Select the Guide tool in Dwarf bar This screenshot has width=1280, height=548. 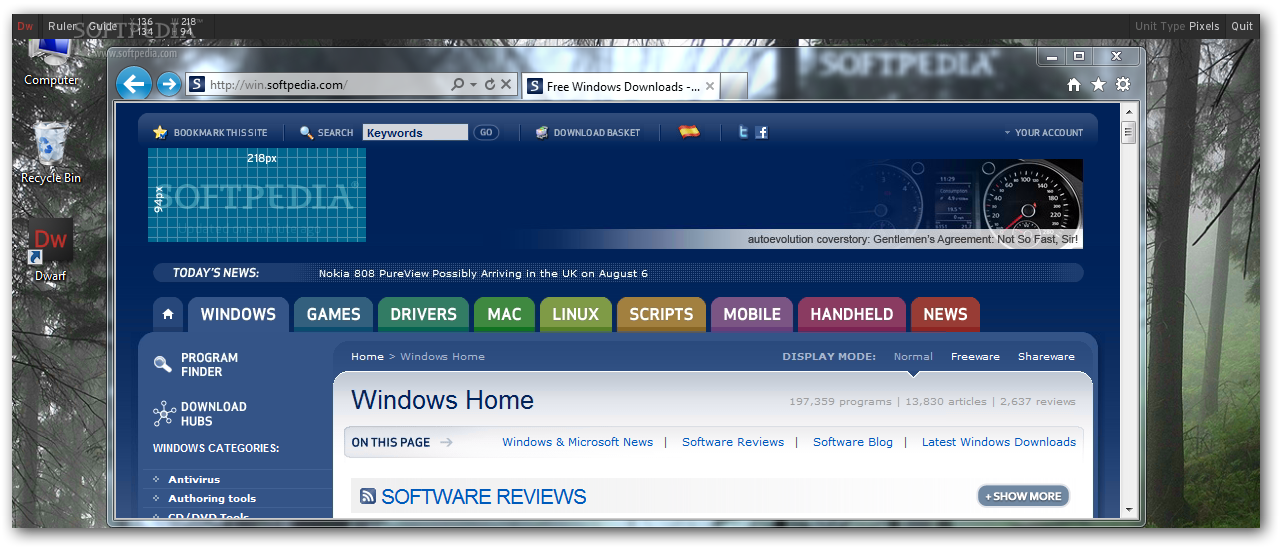(x=102, y=26)
